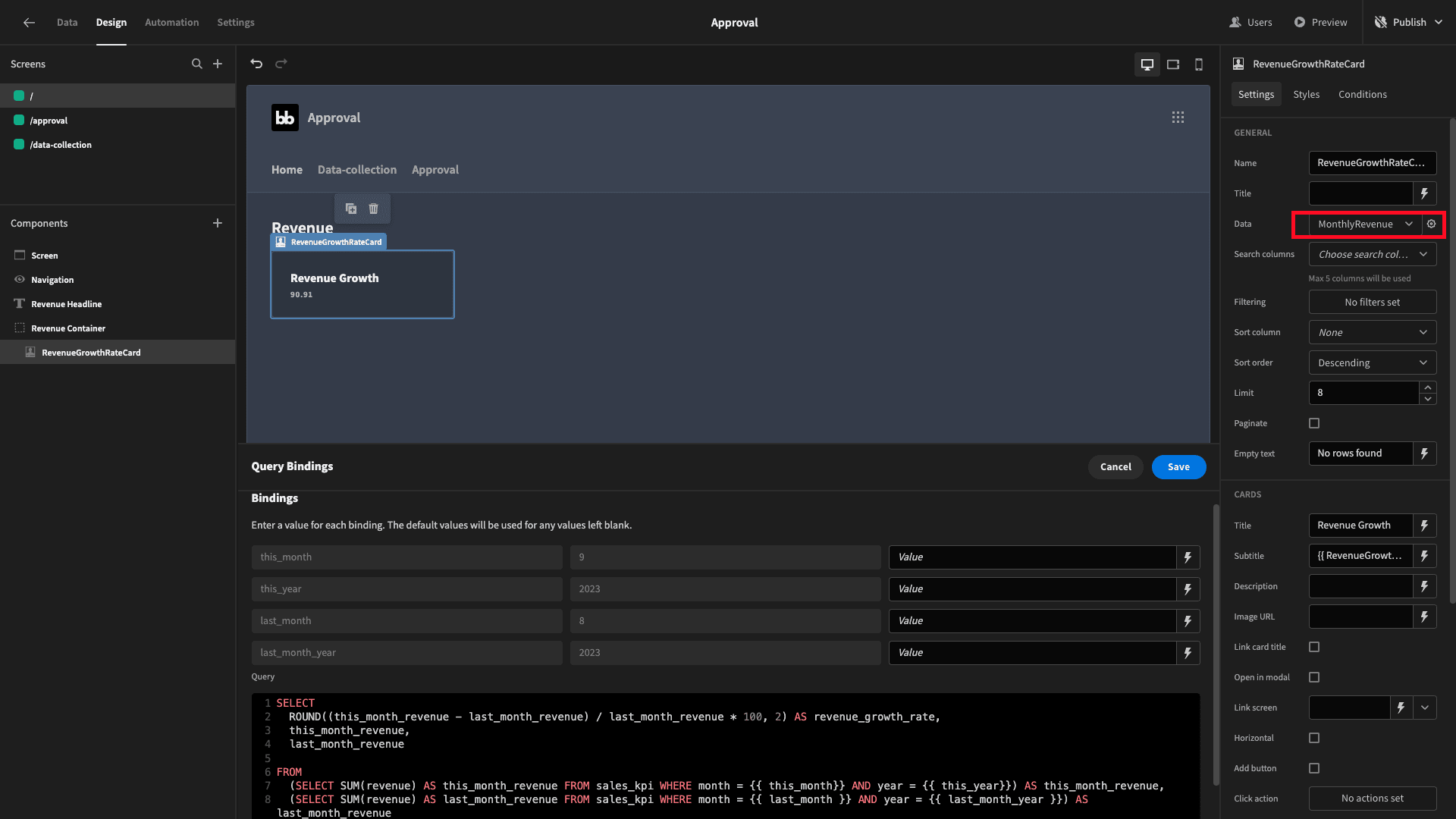This screenshot has height=819, width=1456.
Task: Enable Open in modal checkbox
Action: (x=1314, y=677)
